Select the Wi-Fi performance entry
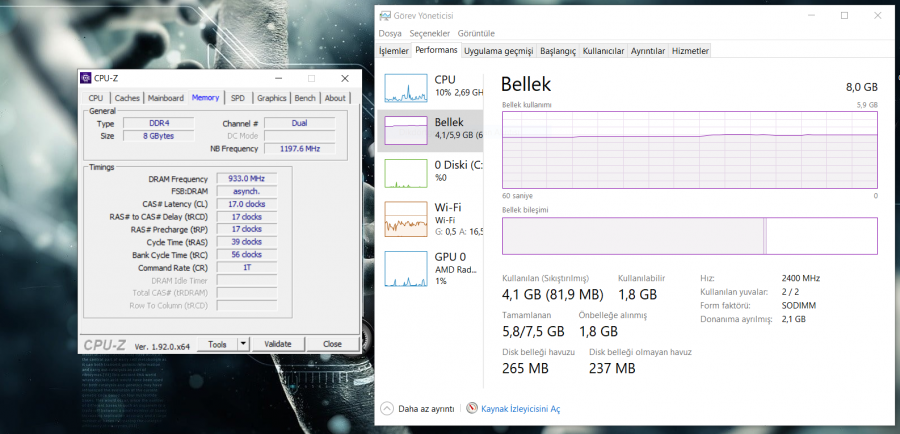This screenshot has height=434, width=900. pos(430,219)
